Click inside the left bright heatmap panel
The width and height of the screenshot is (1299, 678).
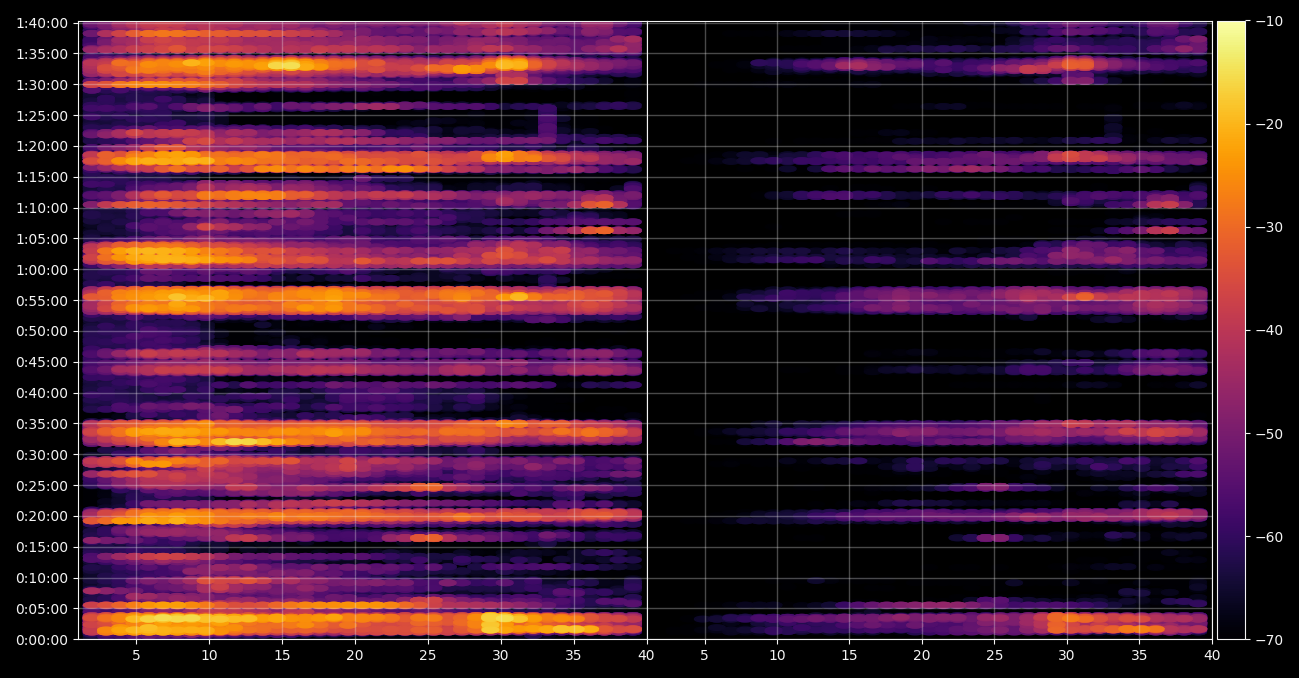362,330
